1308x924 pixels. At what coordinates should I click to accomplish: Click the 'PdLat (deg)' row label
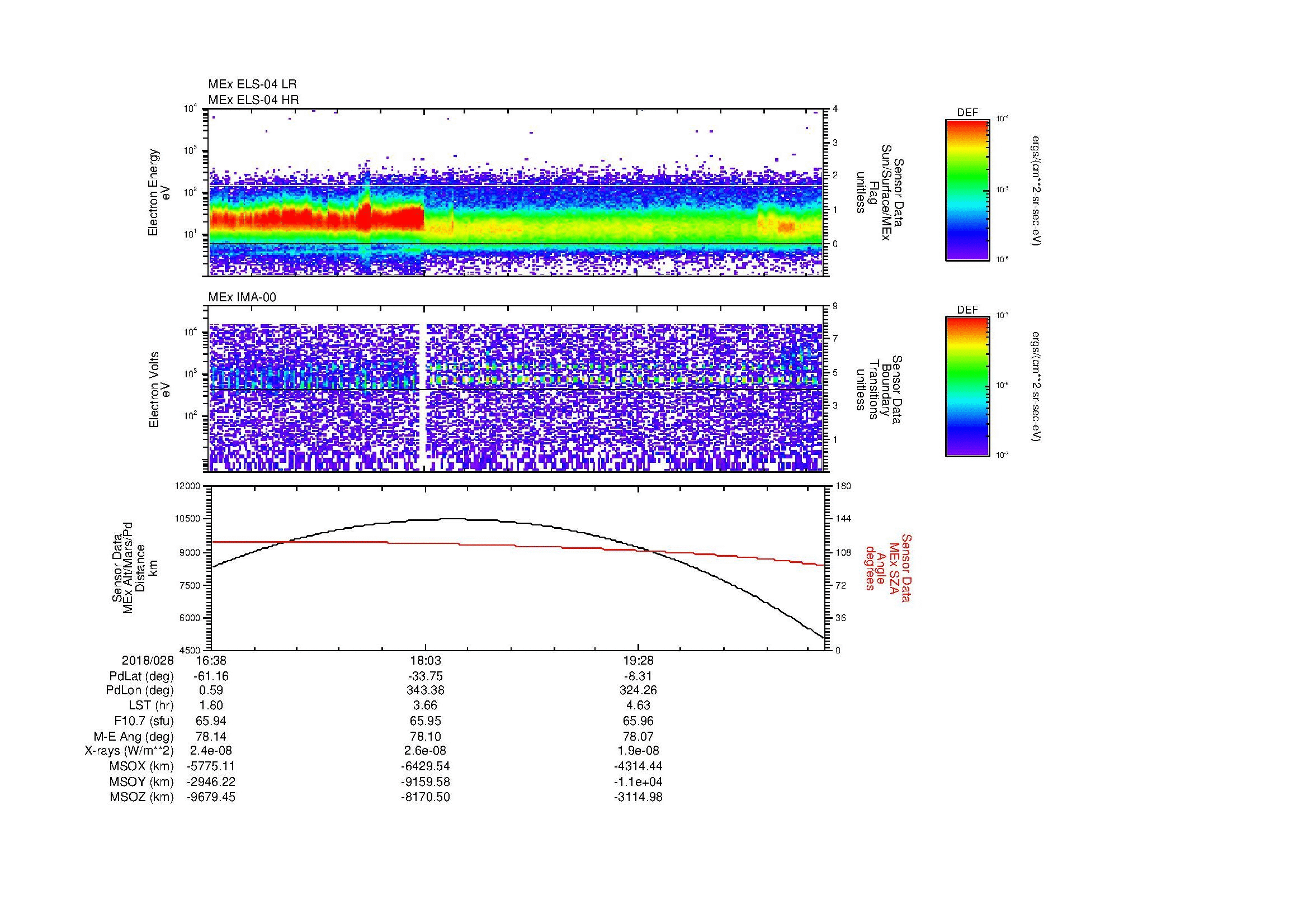(141, 676)
